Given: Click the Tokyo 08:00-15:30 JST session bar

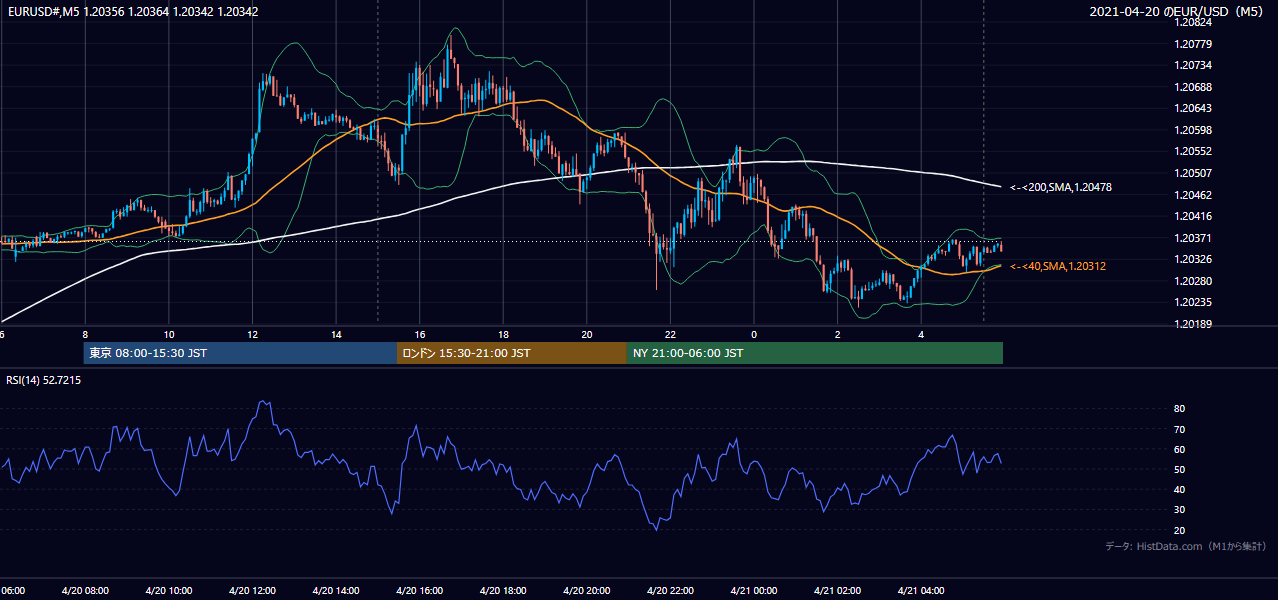Looking at the screenshot, I should coord(240,353).
